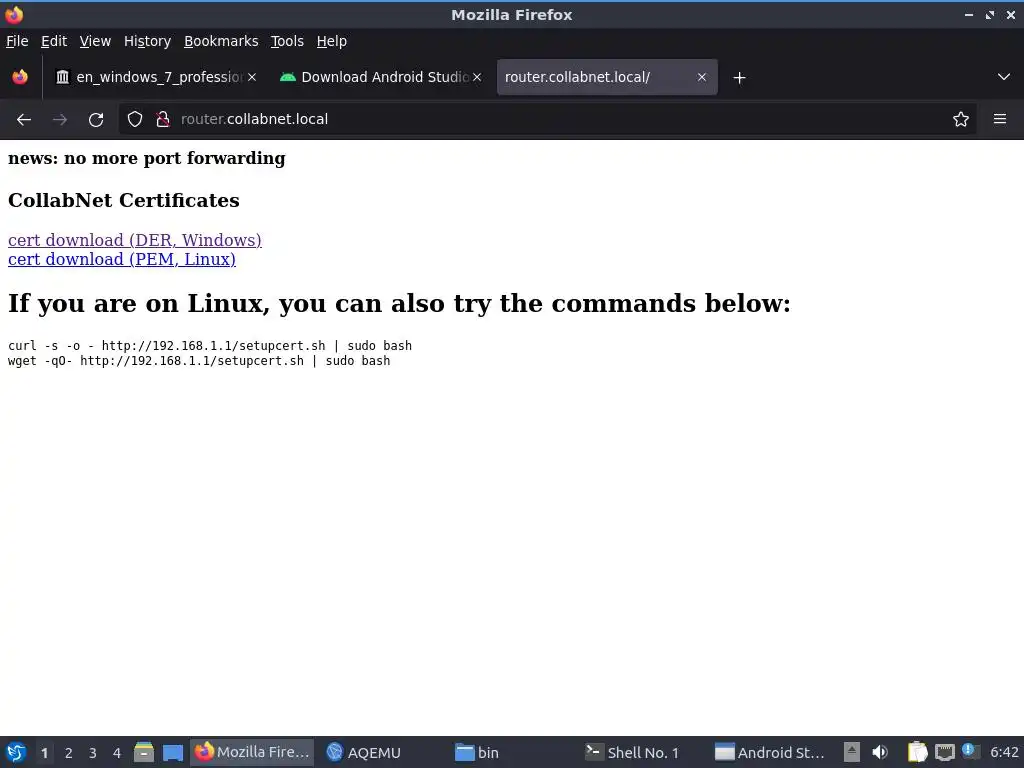Switch to virtual desktop 3
This screenshot has width=1024, height=768.
pyautogui.click(x=93, y=753)
